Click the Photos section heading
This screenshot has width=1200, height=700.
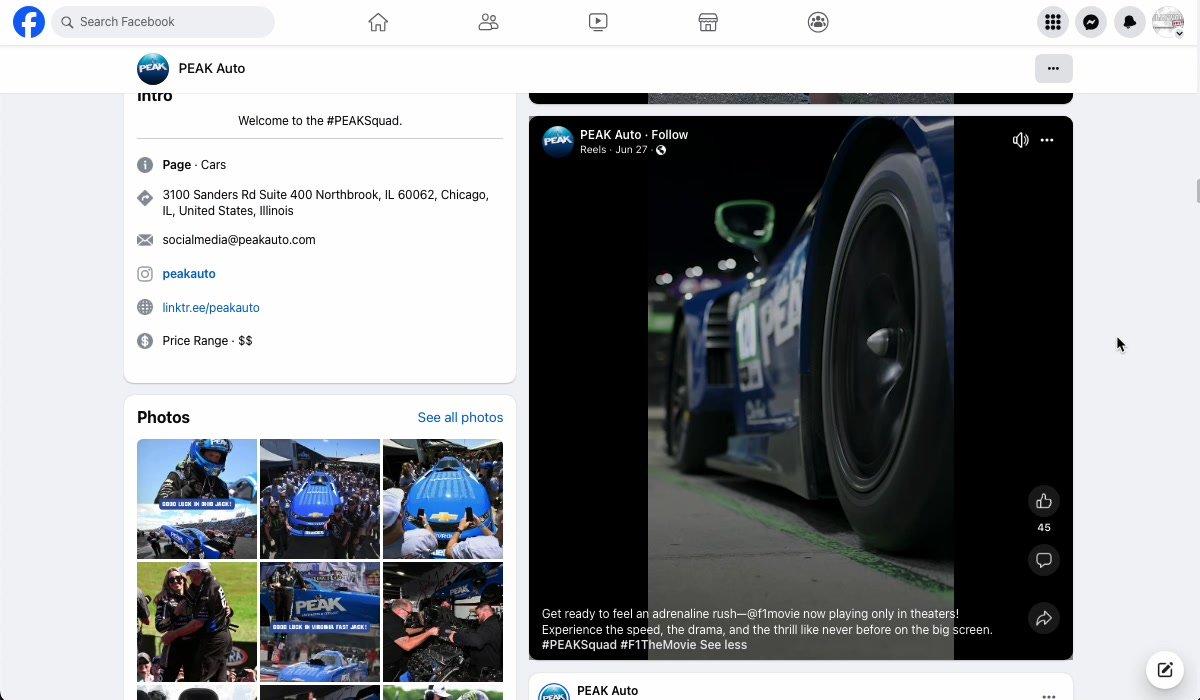click(163, 417)
